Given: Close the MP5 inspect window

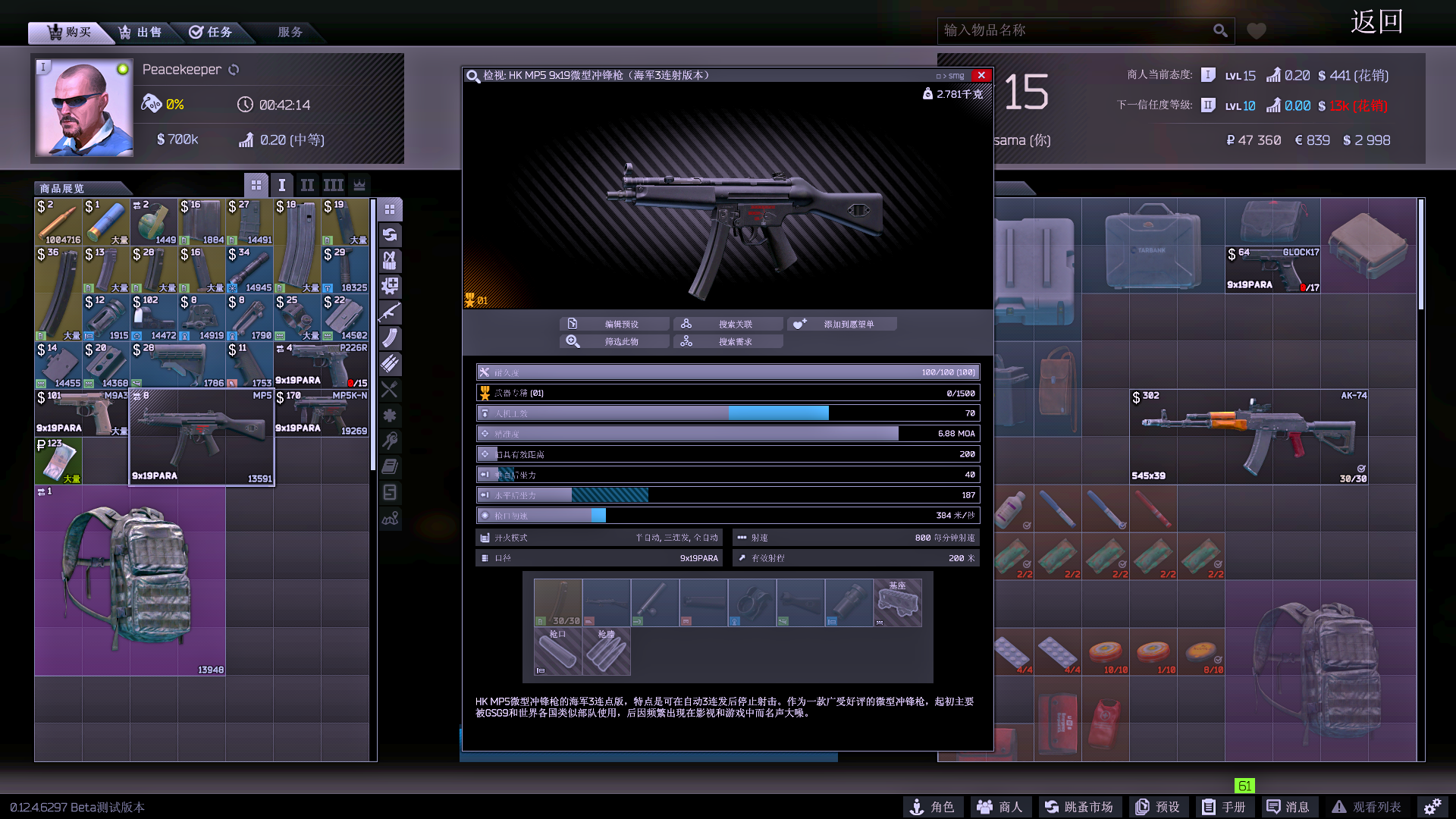Looking at the screenshot, I should tap(981, 75).
